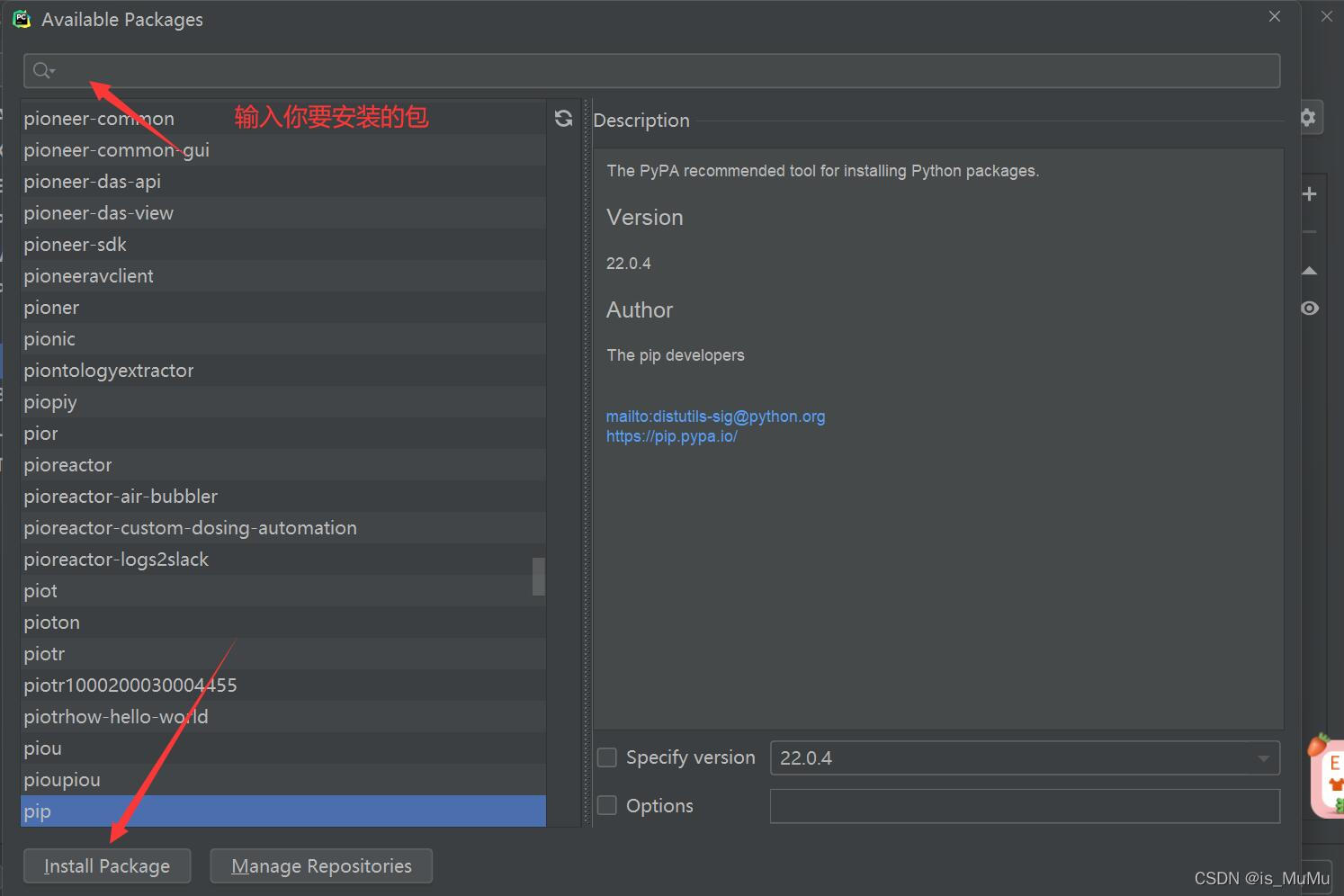This screenshot has height=896, width=1344.
Task: Select the piot package row
Action: point(283,591)
